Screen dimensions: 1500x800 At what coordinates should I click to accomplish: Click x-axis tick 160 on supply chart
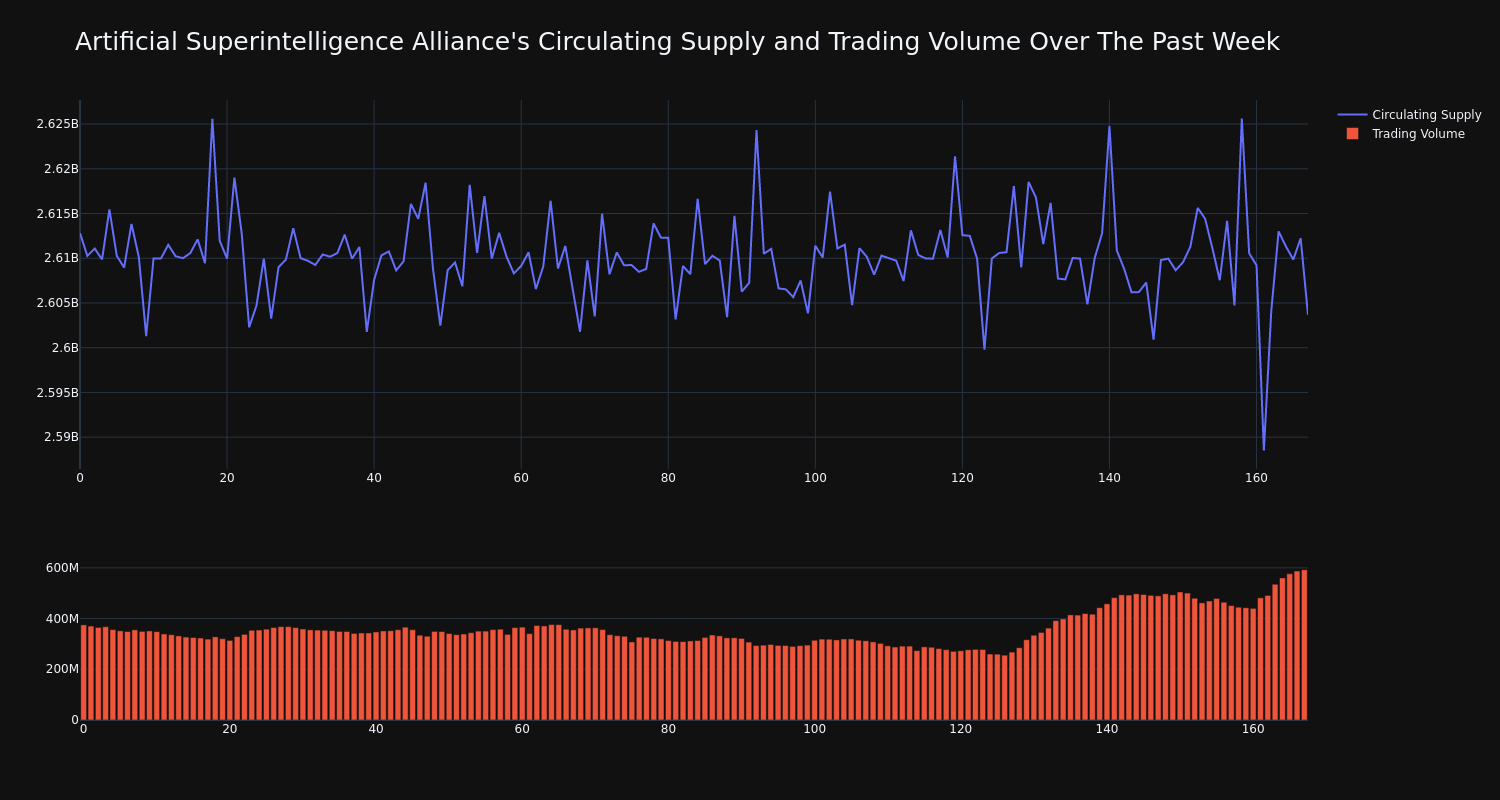coord(1256,478)
